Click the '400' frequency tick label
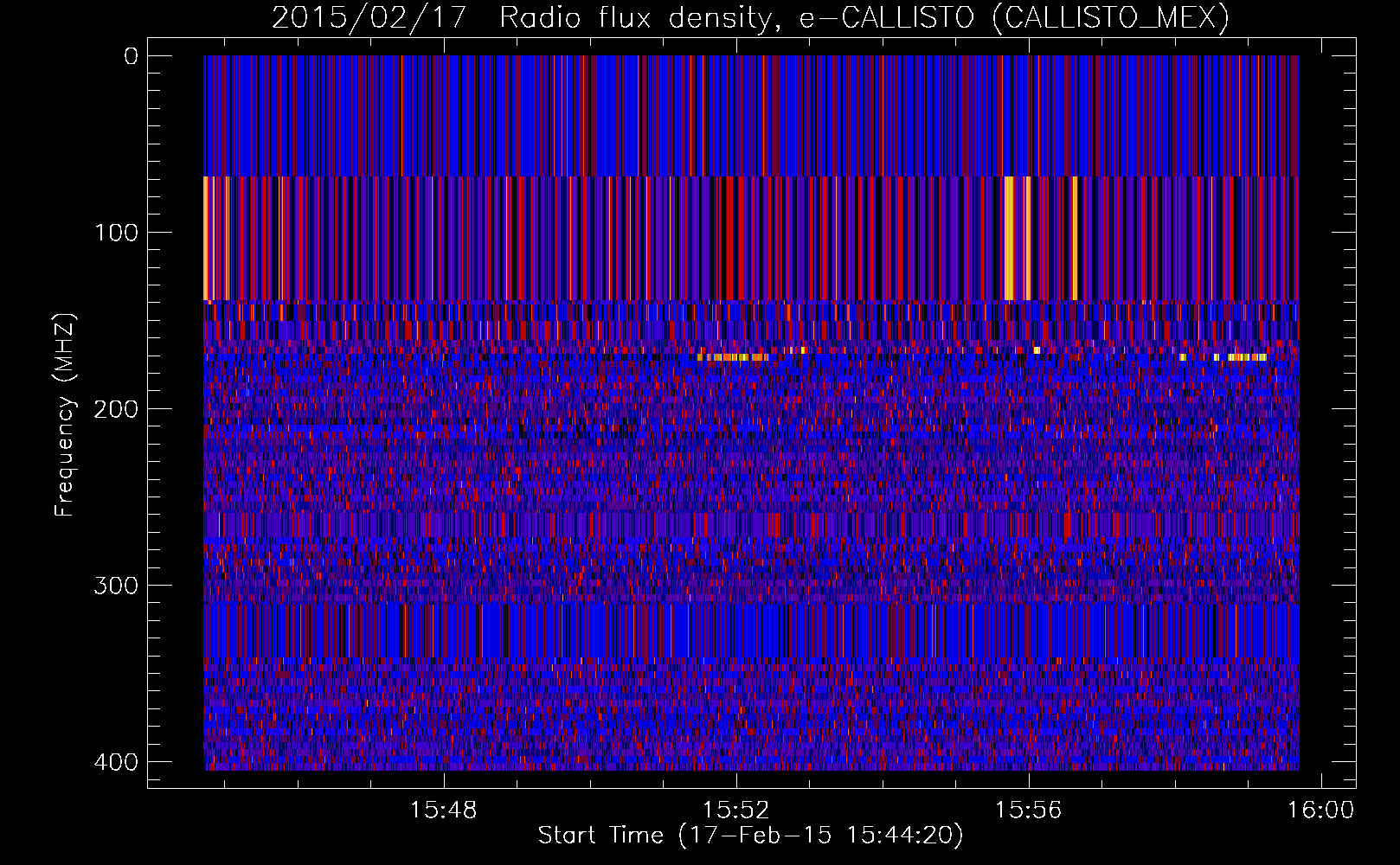1400x865 pixels. pyautogui.click(x=116, y=762)
